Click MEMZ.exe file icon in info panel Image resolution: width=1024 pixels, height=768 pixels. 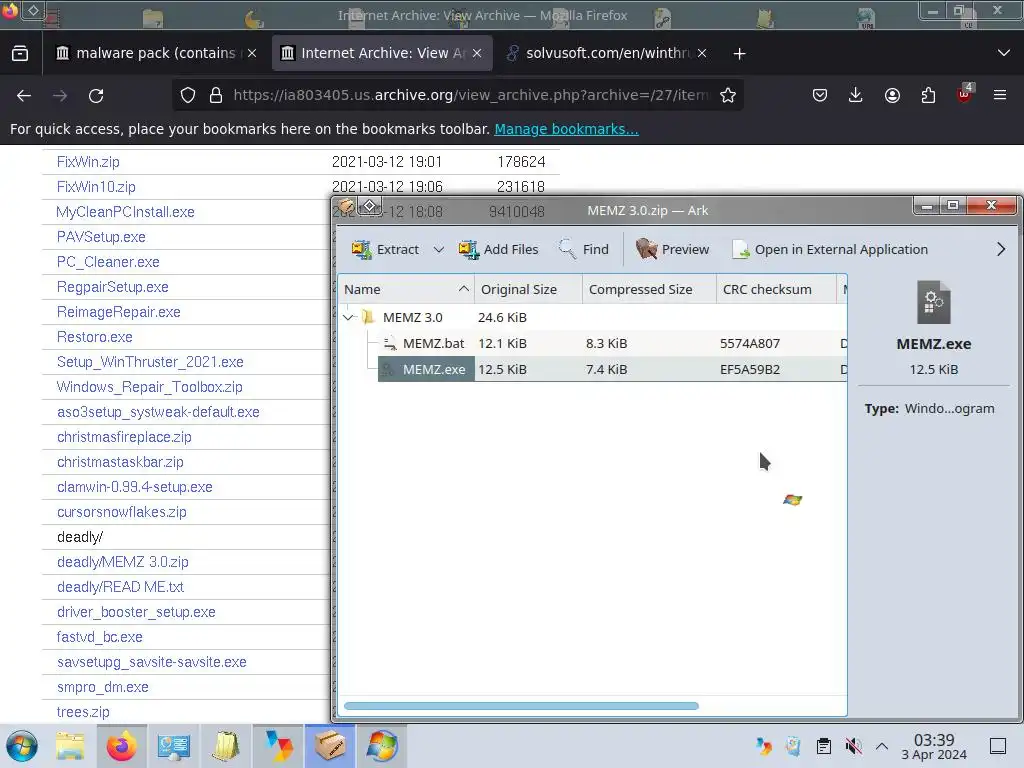934,302
